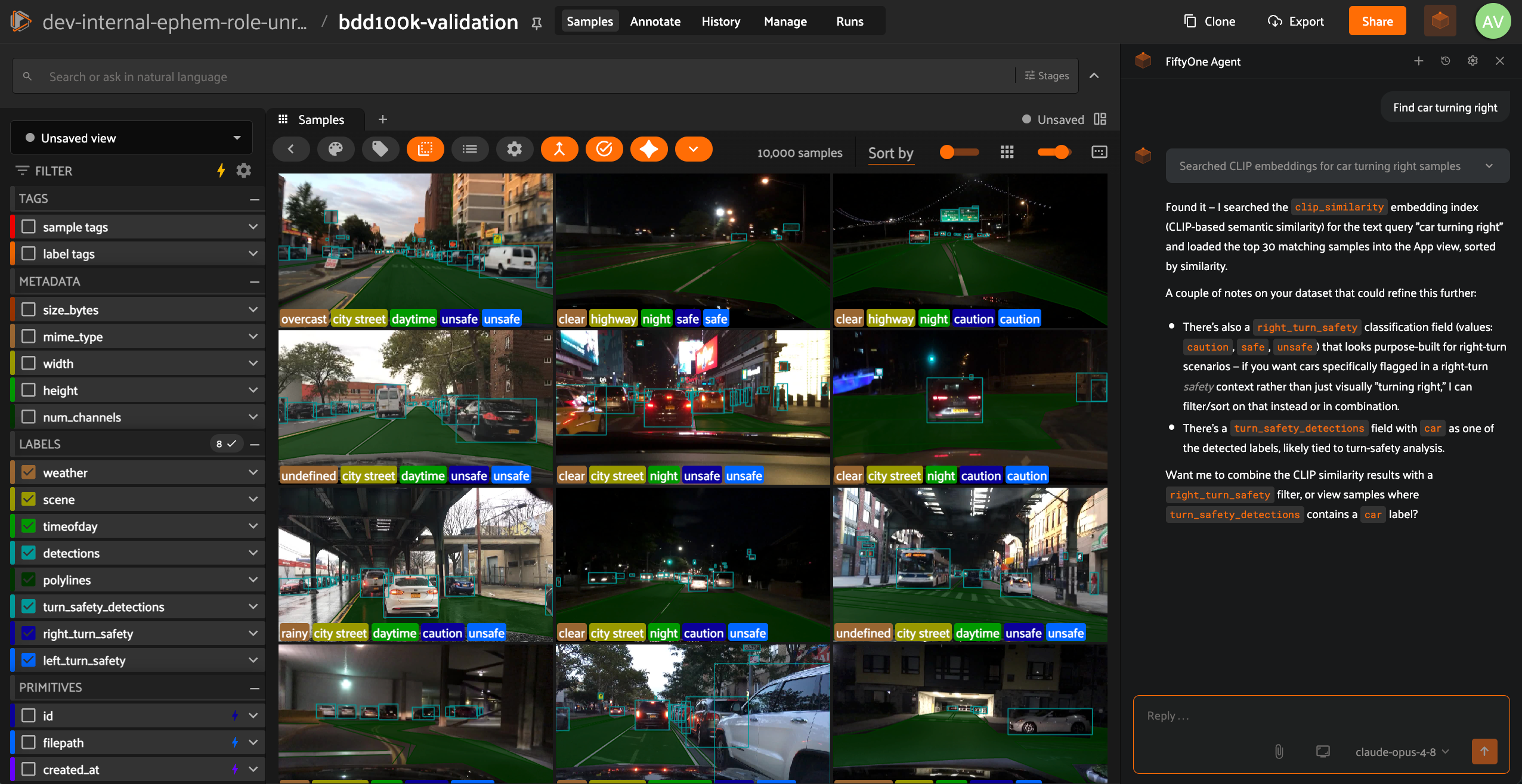1522x784 pixels.
Task: Open display options gear in toolbar
Action: coord(515,149)
